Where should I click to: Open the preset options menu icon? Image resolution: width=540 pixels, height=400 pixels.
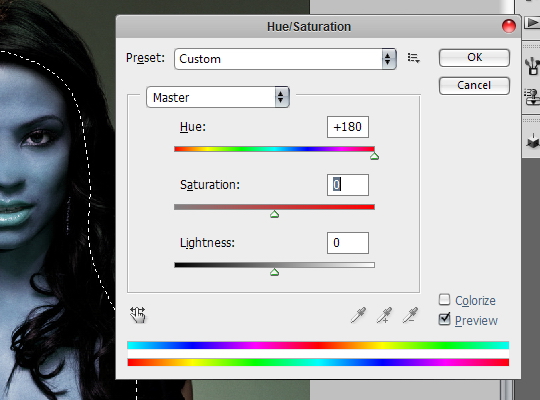413,58
